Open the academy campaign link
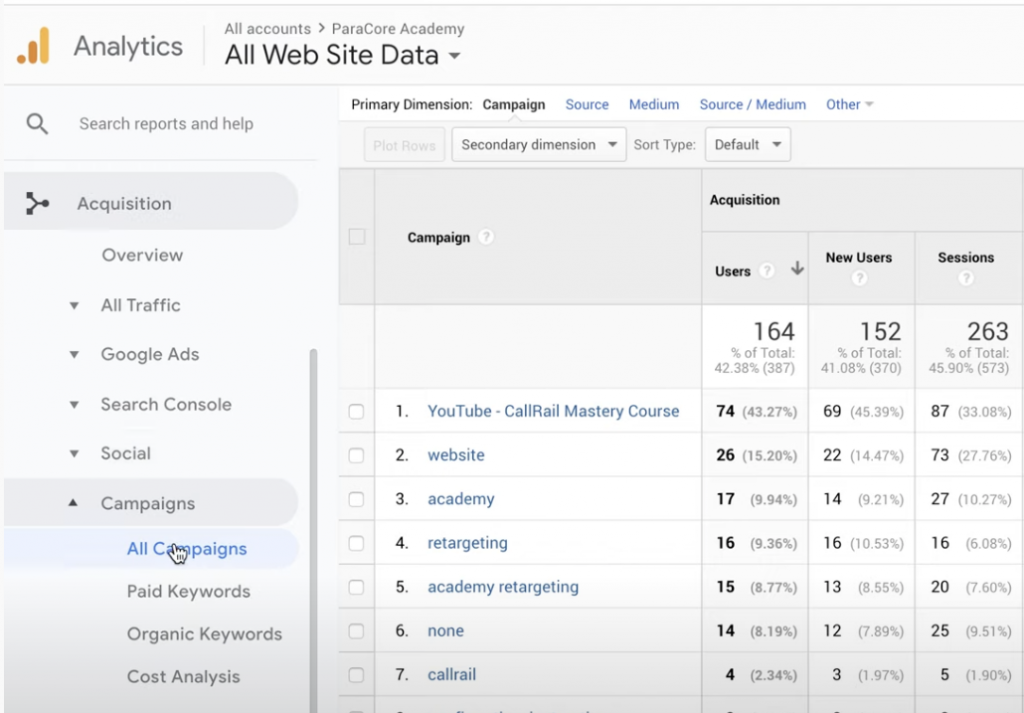Viewport: 1024px width, 713px height. pyautogui.click(x=461, y=499)
